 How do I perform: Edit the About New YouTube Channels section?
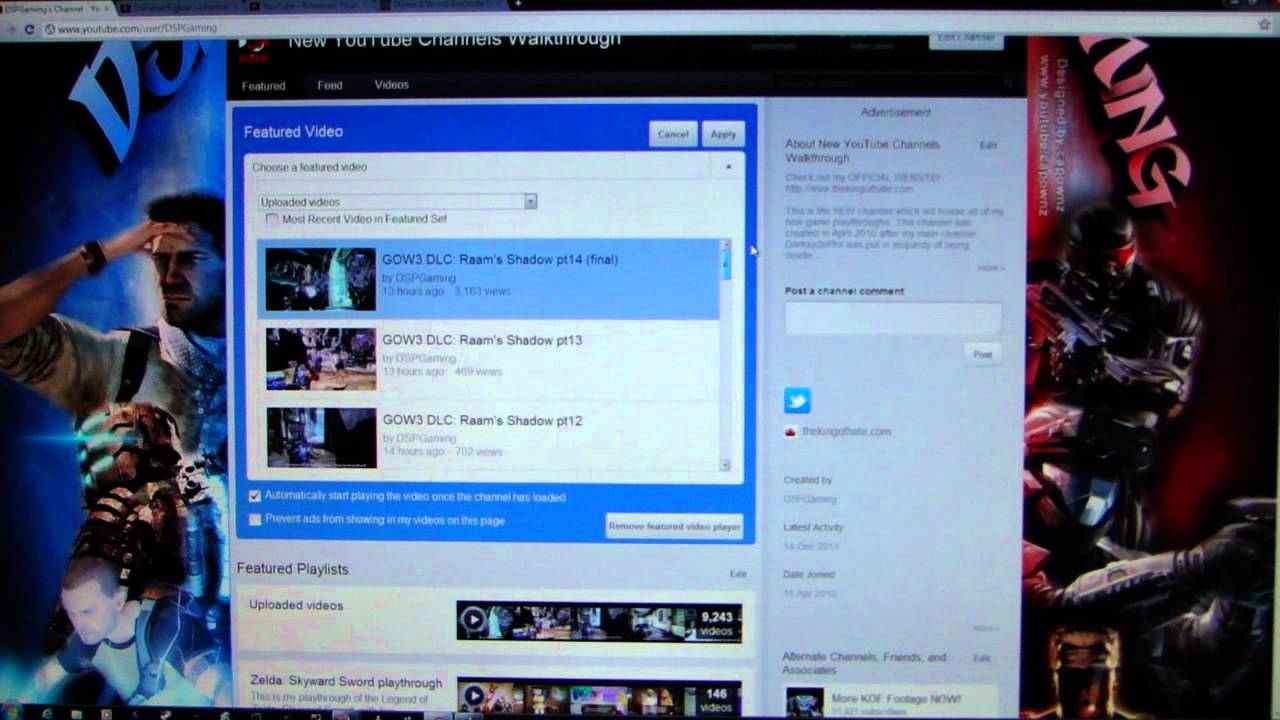(988, 146)
